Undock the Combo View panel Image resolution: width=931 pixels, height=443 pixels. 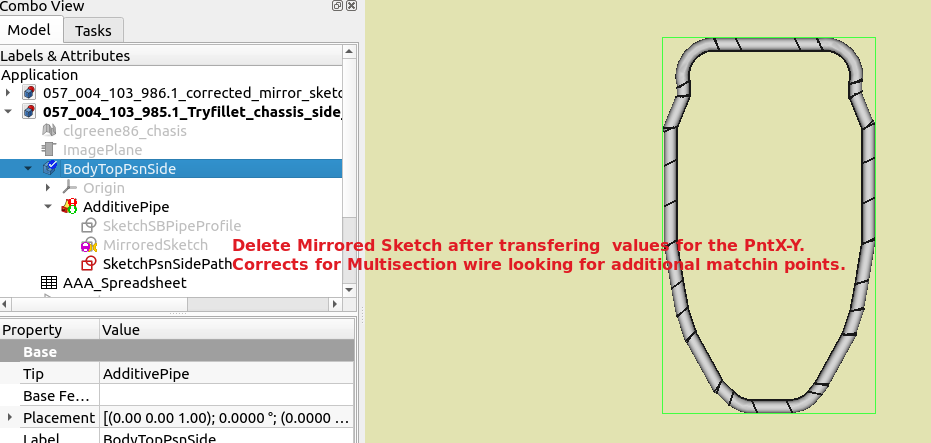click(x=336, y=6)
